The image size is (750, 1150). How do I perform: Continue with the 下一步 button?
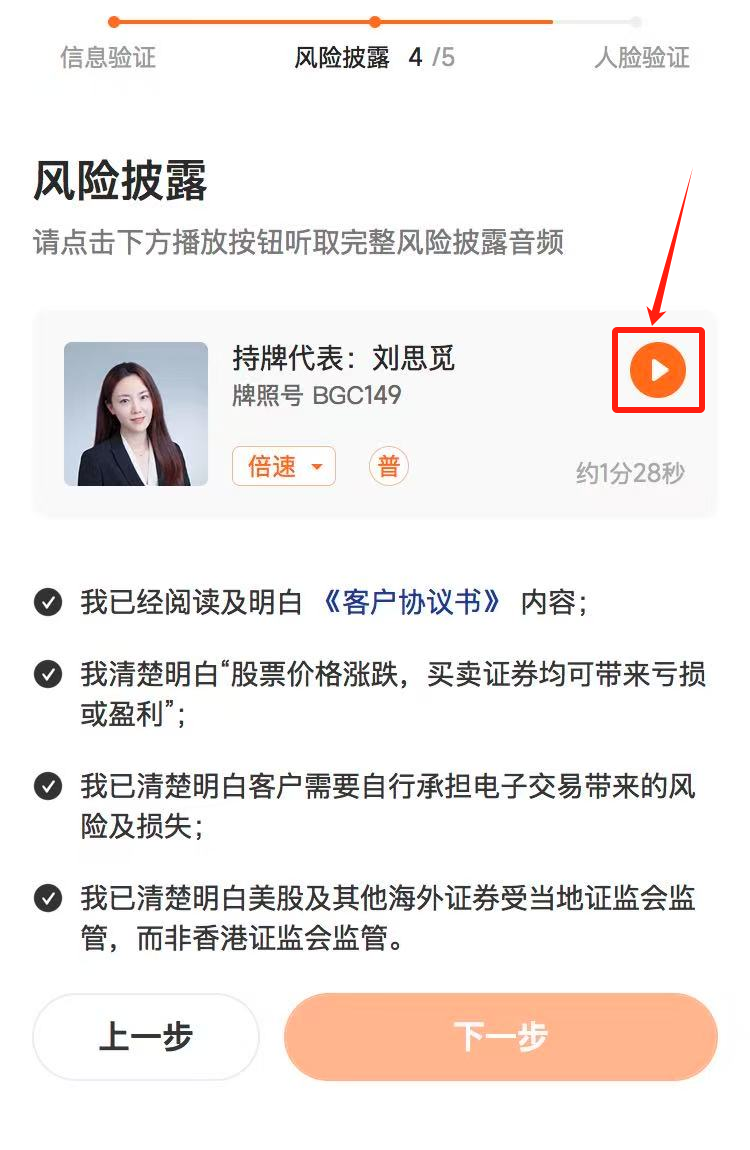pyautogui.click(x=501, y=1036)
